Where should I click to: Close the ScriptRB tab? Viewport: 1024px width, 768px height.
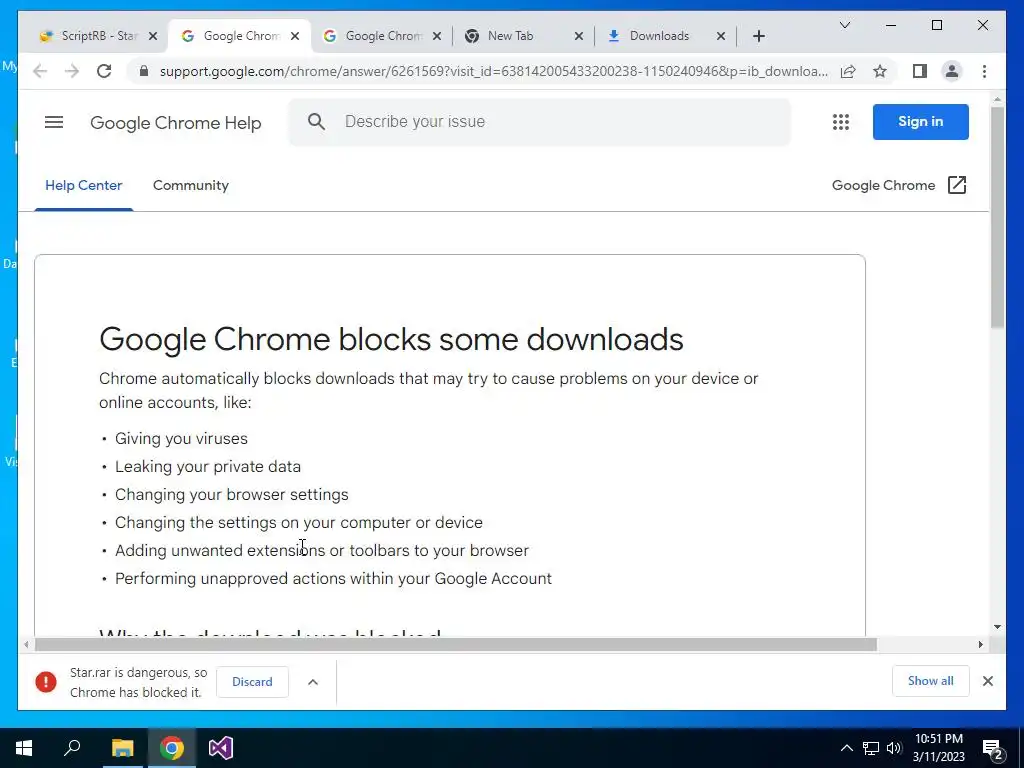click(x=153, y=36)
